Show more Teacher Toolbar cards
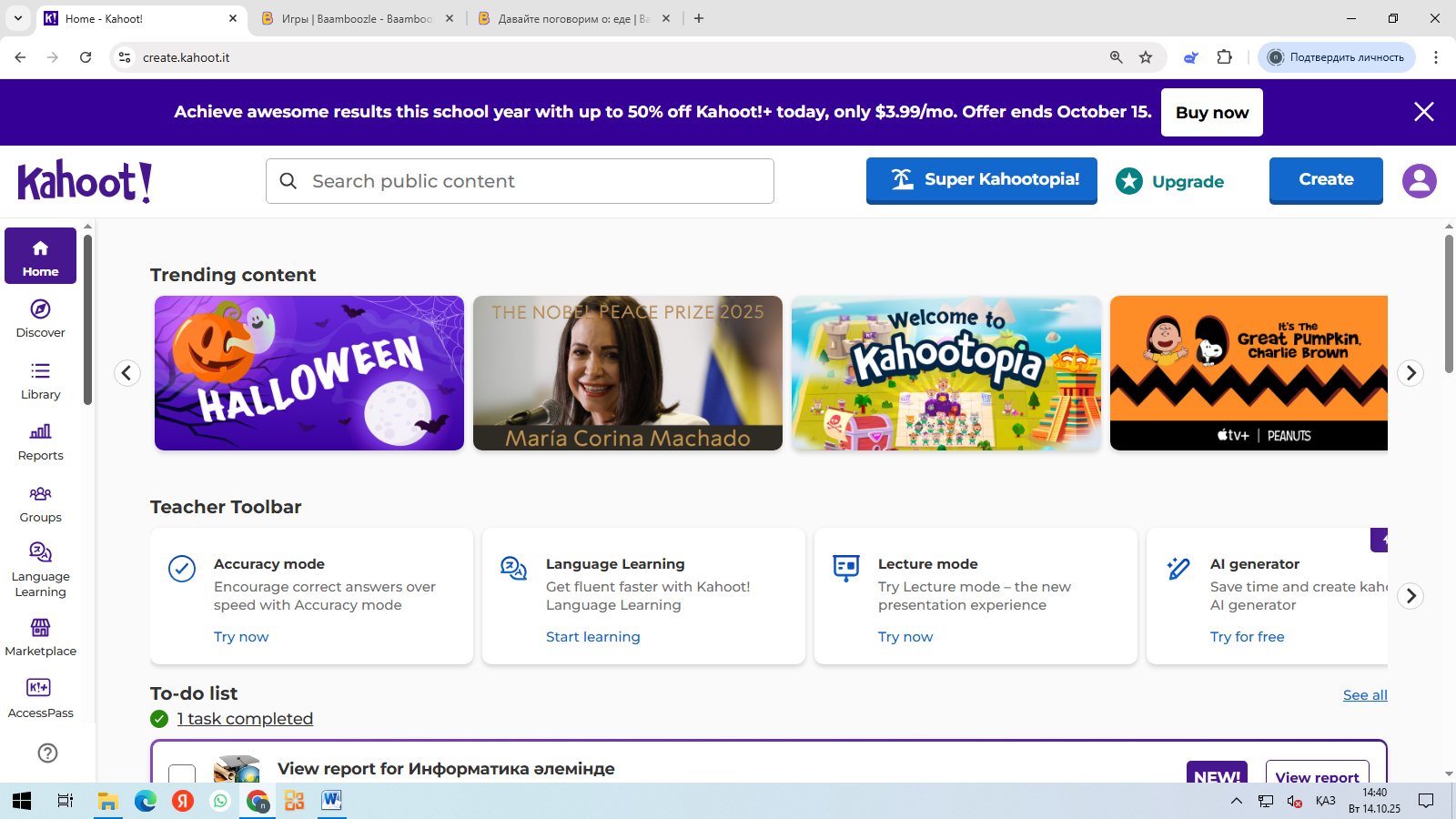Screen dimensions: 1456x819 coord(1410,596)
